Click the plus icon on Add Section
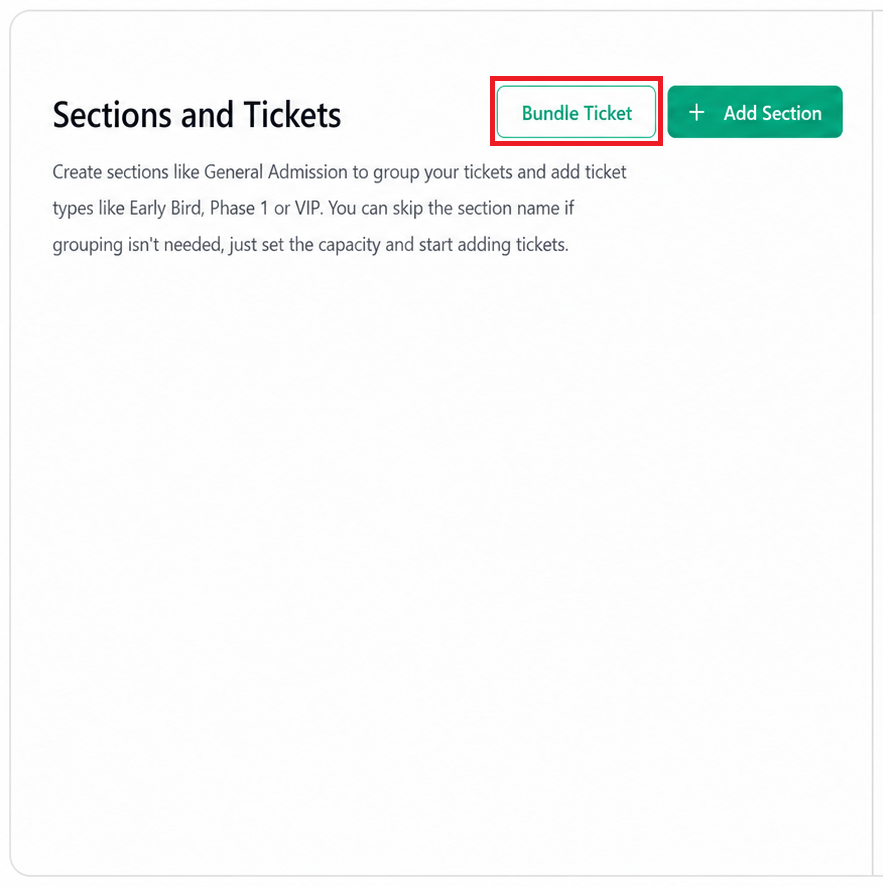Screen dimensions: 883x887 tap(696, 112)
